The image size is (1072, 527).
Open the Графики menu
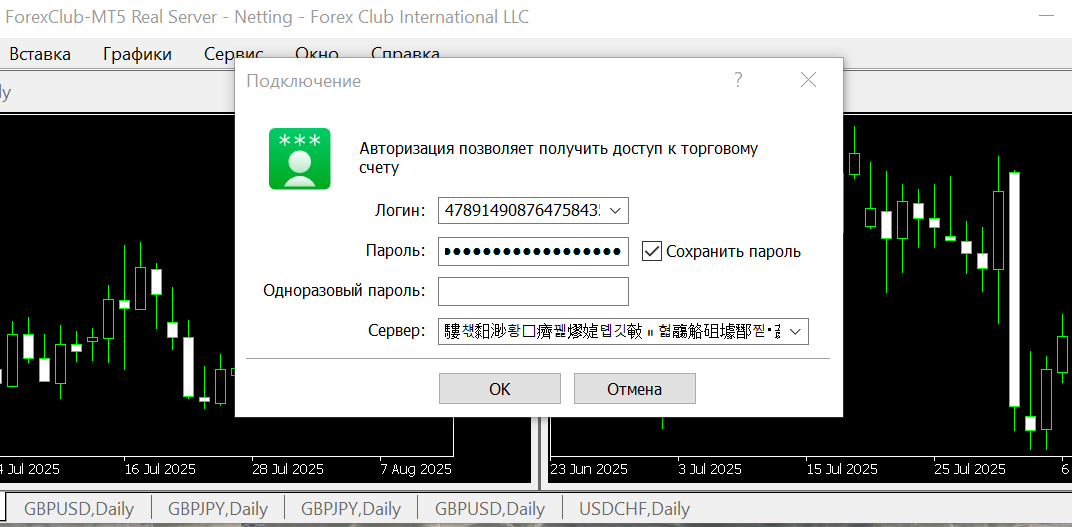(x=137, y=54)
